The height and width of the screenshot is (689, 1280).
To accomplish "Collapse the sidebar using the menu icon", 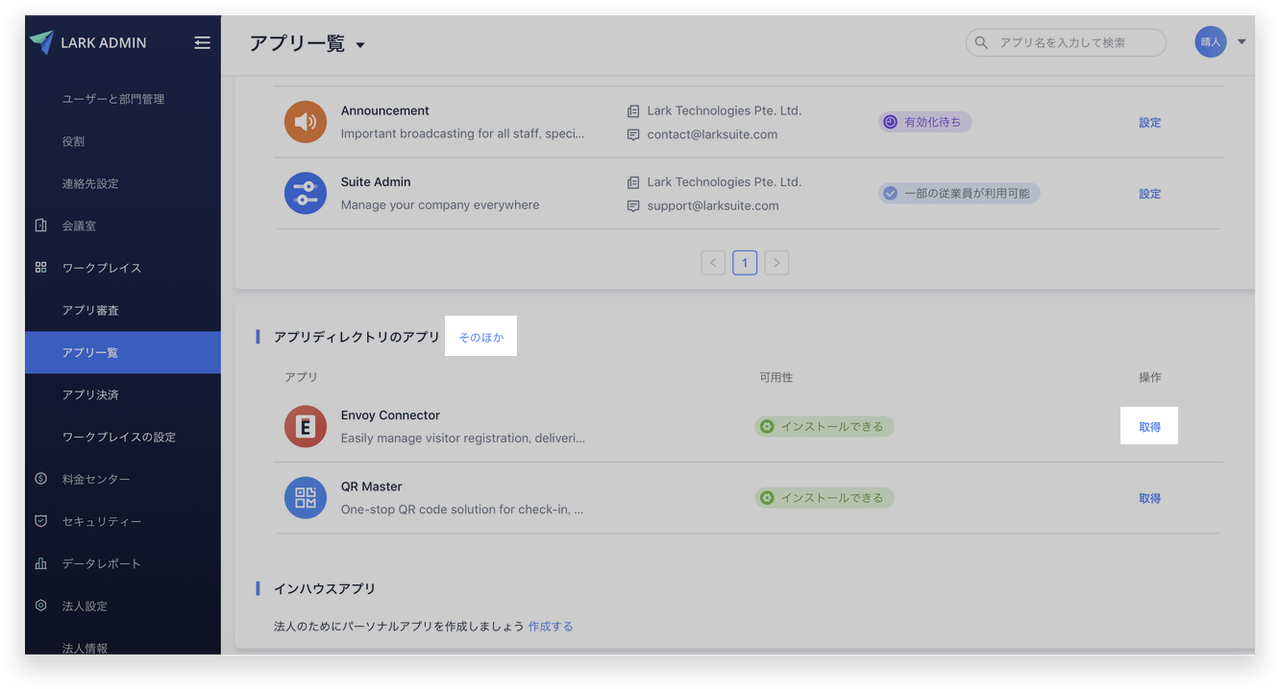I will click(202, 43).
